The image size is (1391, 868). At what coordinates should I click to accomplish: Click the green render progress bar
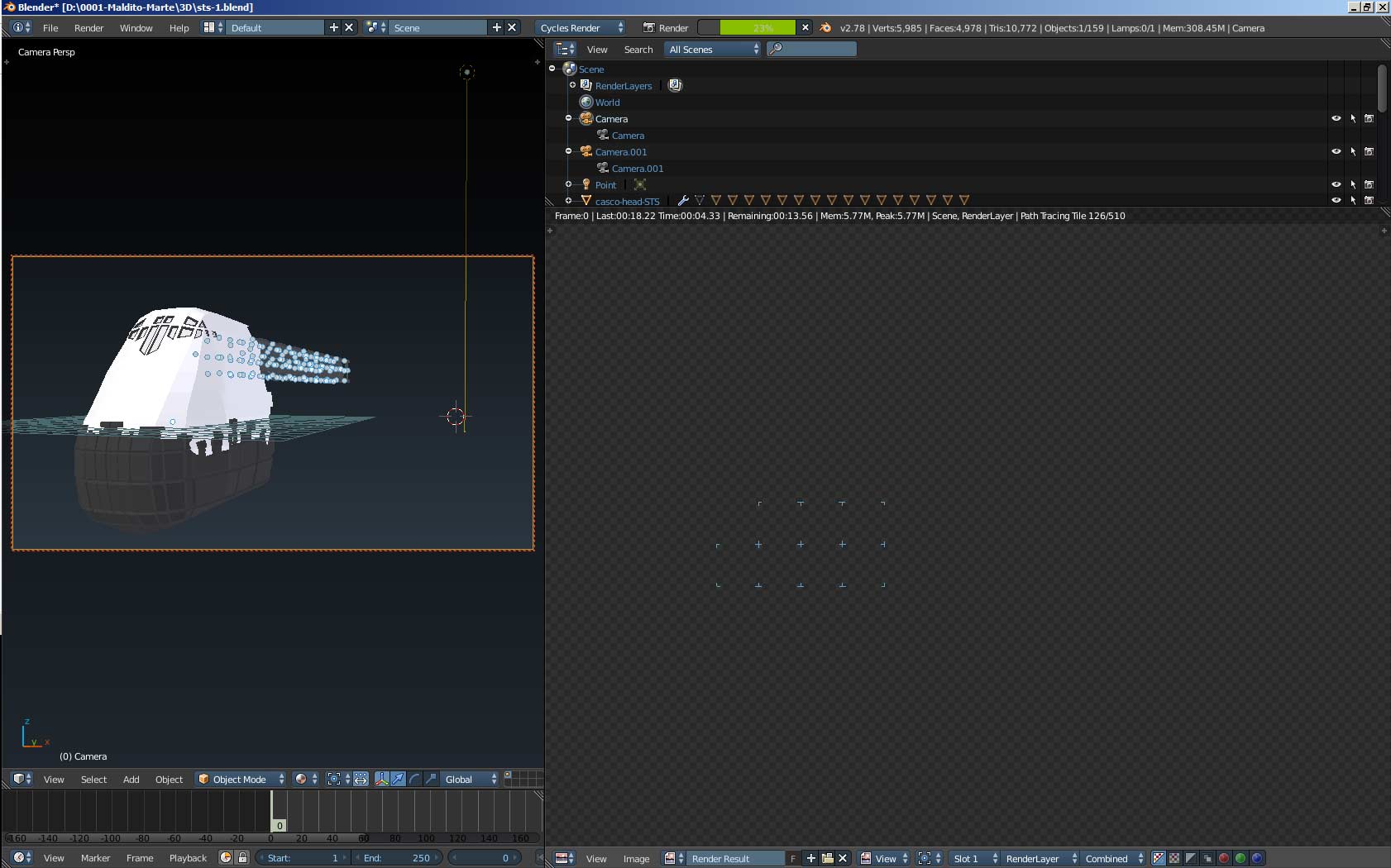(757, 27)
